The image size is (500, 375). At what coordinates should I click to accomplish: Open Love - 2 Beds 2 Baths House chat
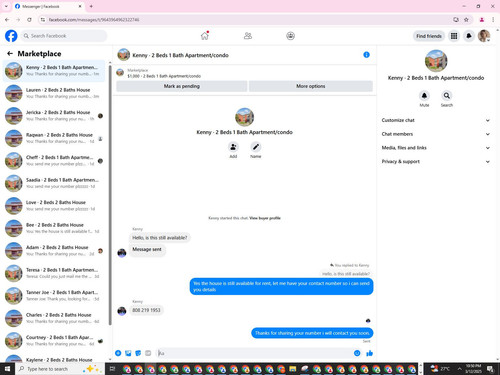[54, 206]
